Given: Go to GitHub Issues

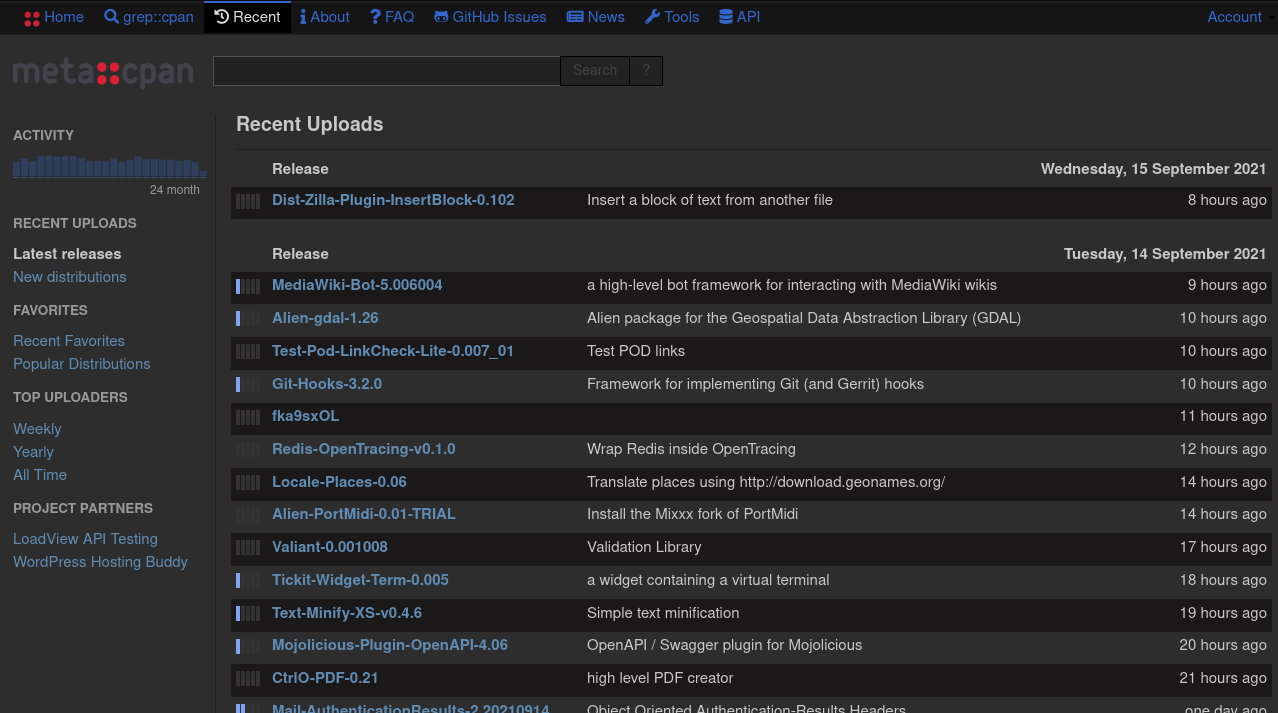Looking at the screenshot, I should (490, 17).
